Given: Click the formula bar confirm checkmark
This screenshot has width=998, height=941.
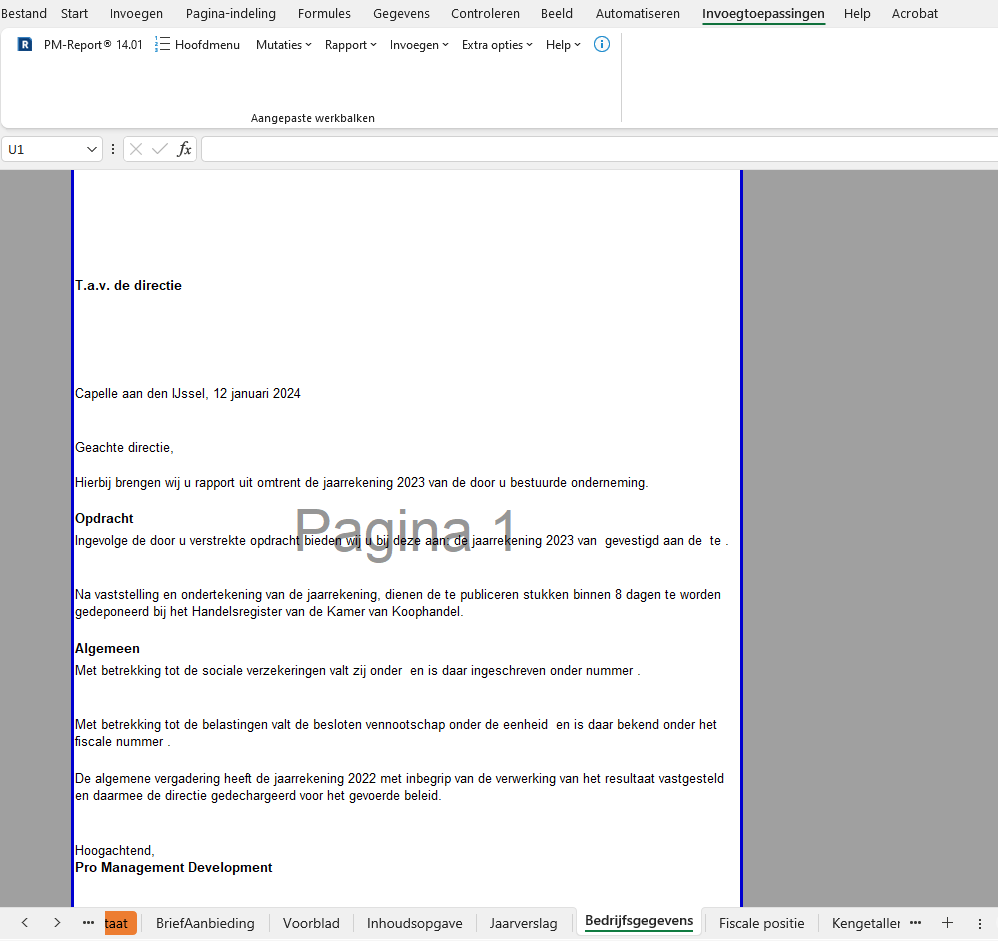Looking at the screenshot, I should (x=160, y=149).
